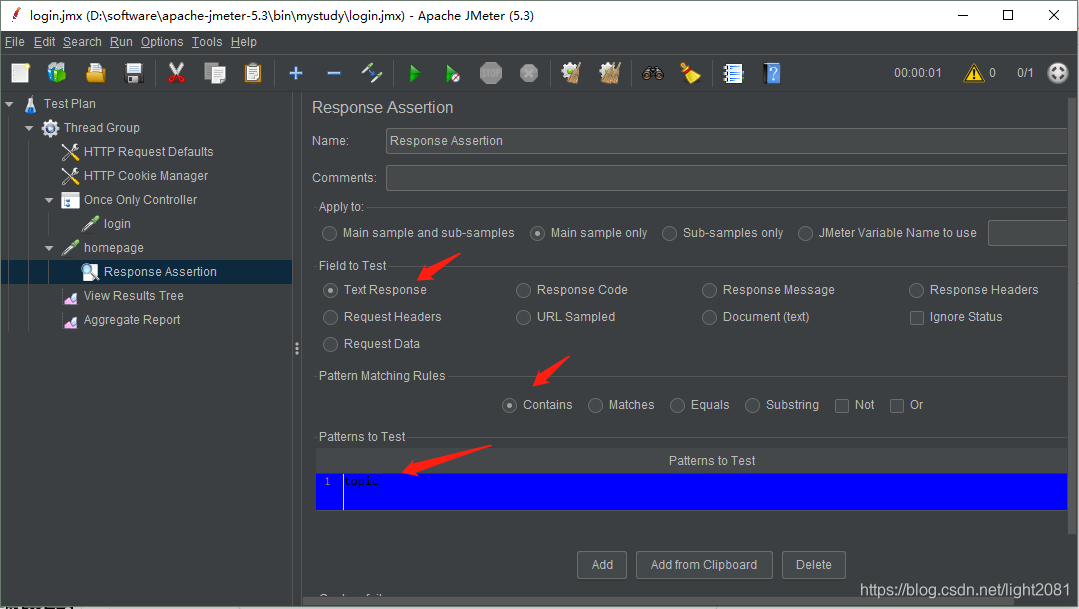Viewport: 1079px width, 609px height.
Task: Click Add from Clipboard button
Action: pyautogui.click(x=704, y=565)
